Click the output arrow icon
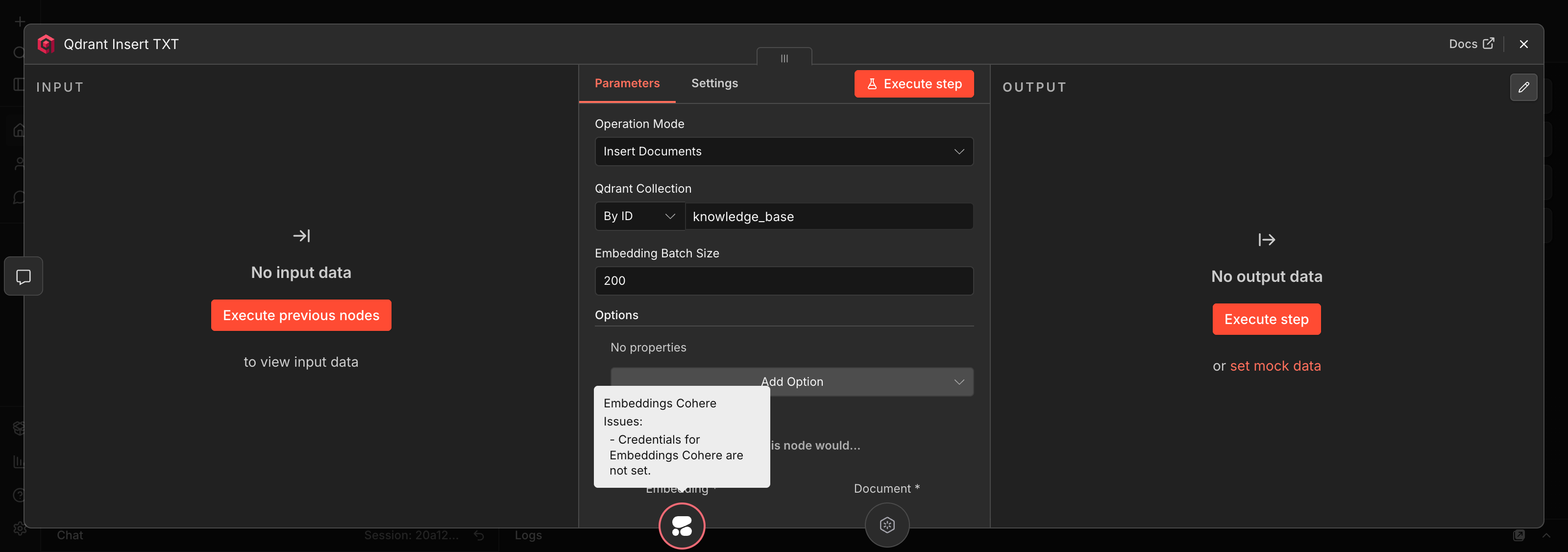This screenshot has width=1568, height=552. click(x=1266, y=239)
